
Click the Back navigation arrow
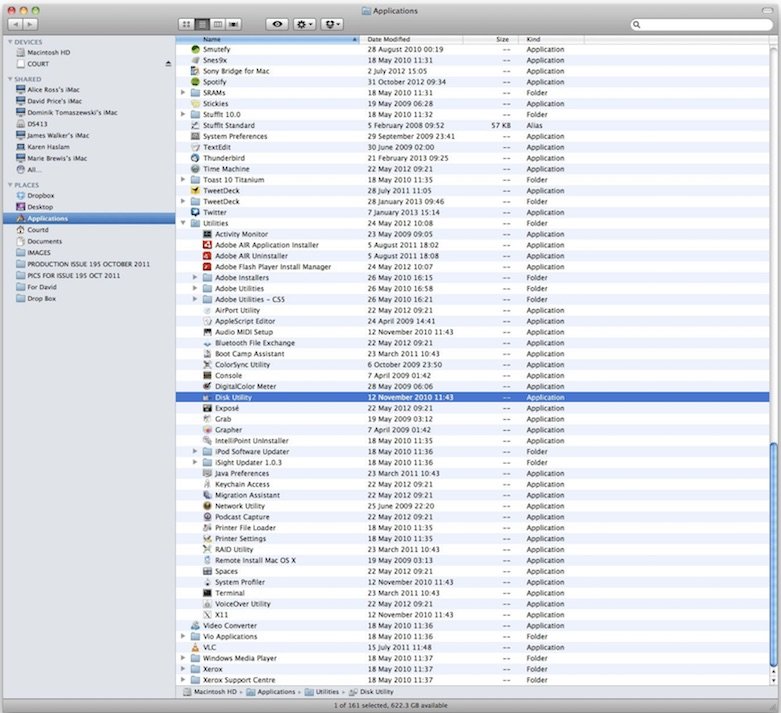15,24
